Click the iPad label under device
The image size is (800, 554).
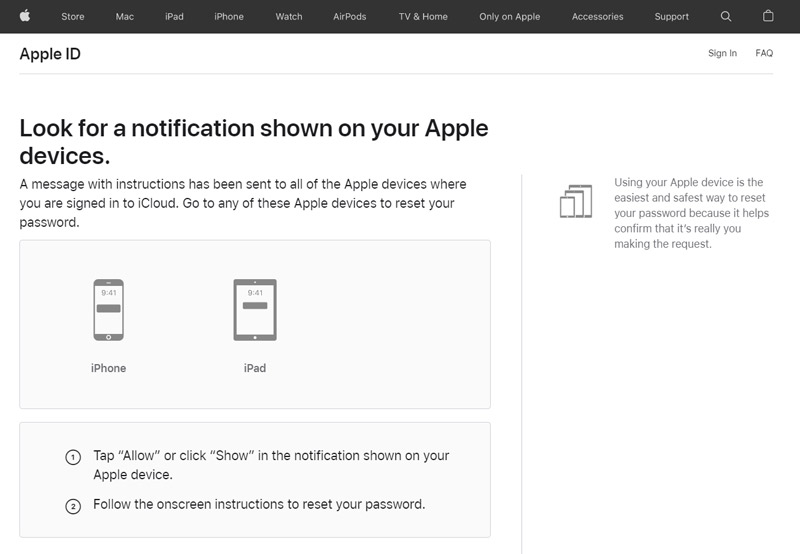255,368
